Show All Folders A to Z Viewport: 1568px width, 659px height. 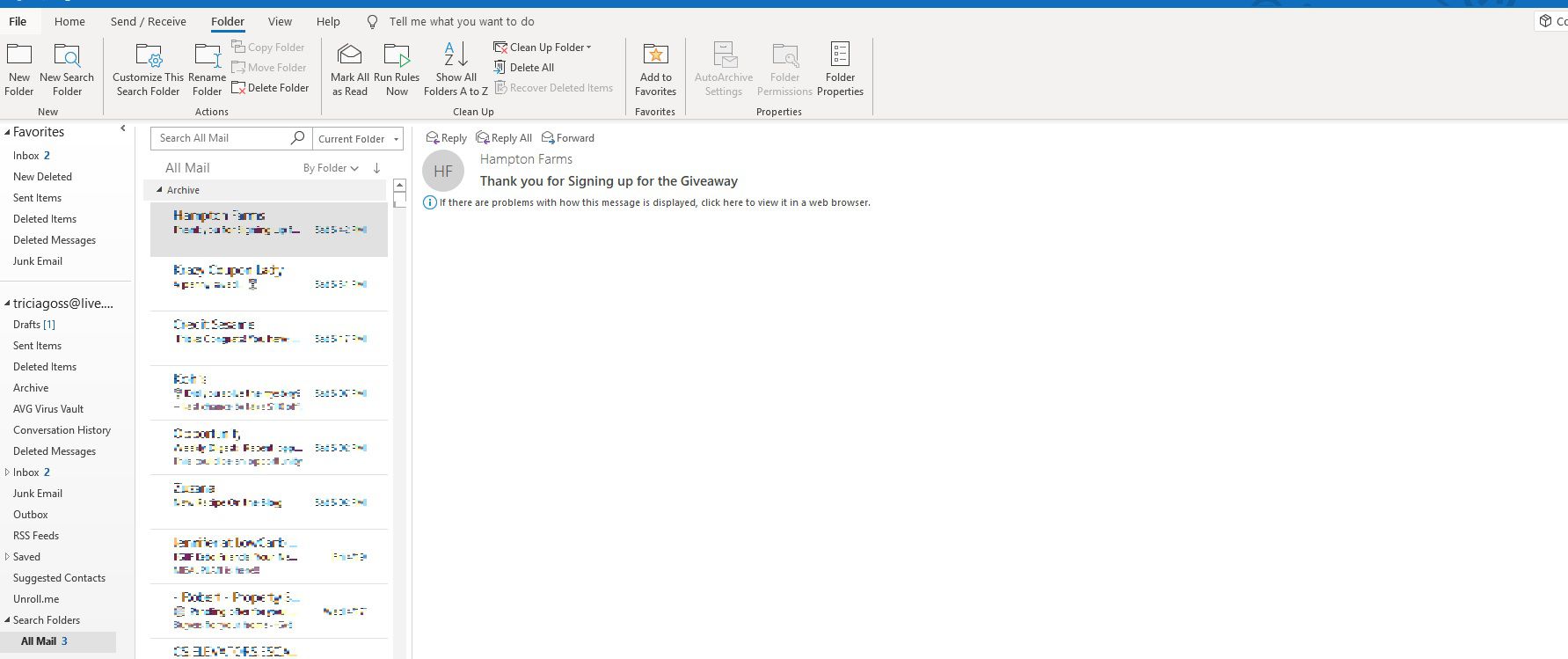click(456, 70)
